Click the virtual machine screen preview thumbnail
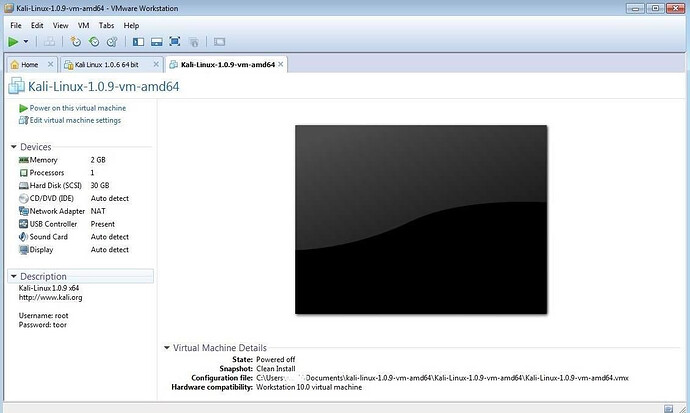This screenshot has height=413, width=690. coord(421,219)
